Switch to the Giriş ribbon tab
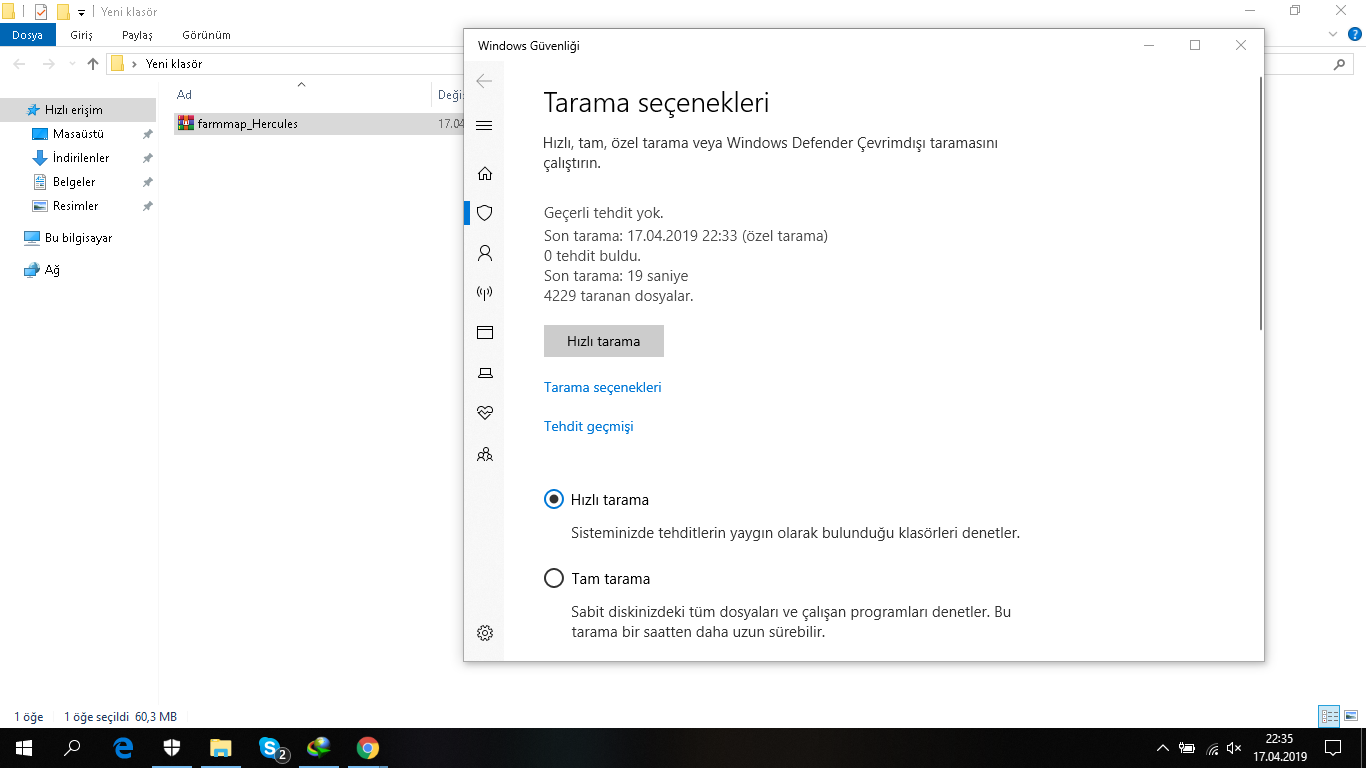Viewport: 1366px width, 768px height. 81,35
